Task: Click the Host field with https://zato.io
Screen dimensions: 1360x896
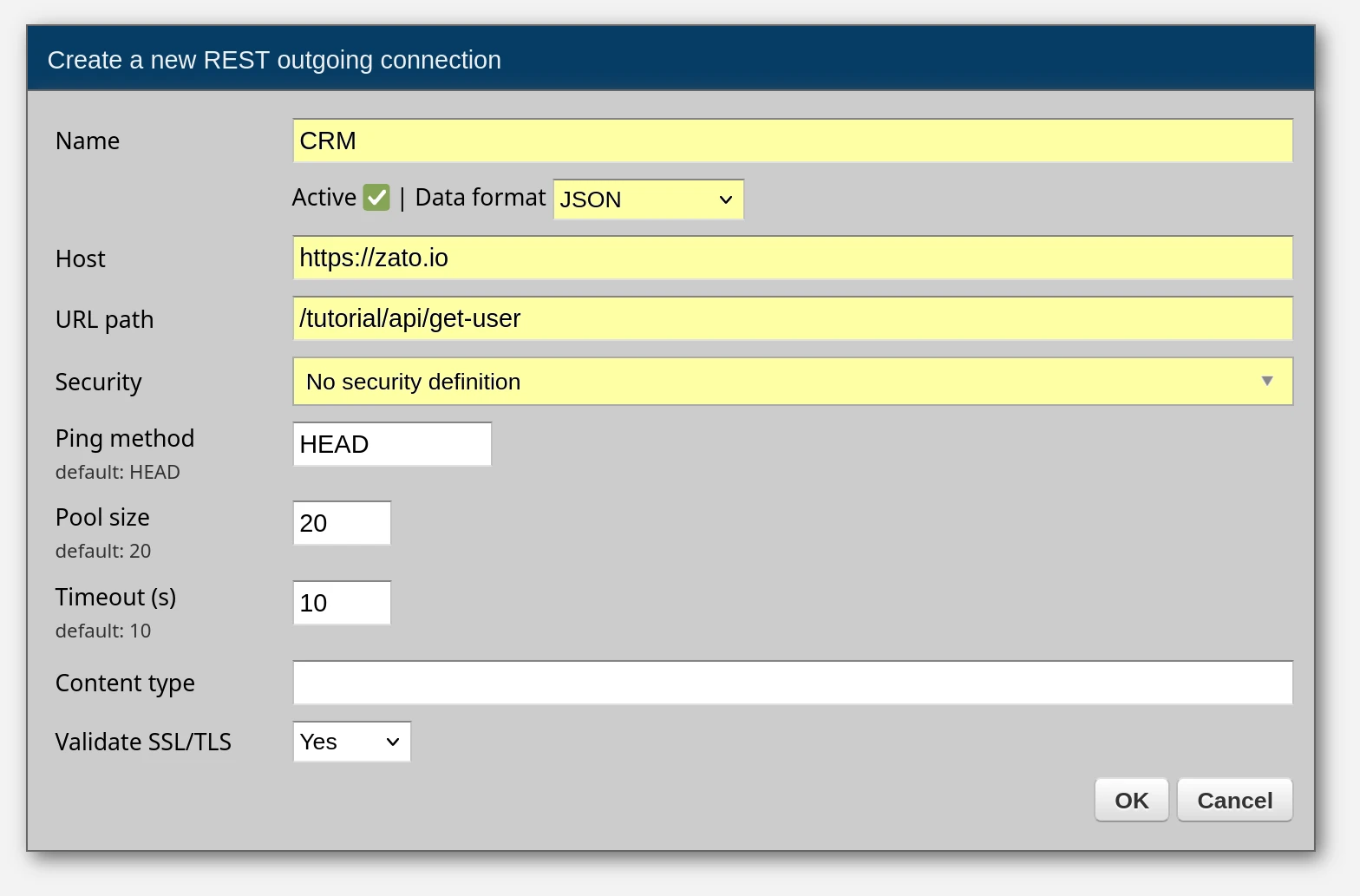Action: (x=792, y=258)
